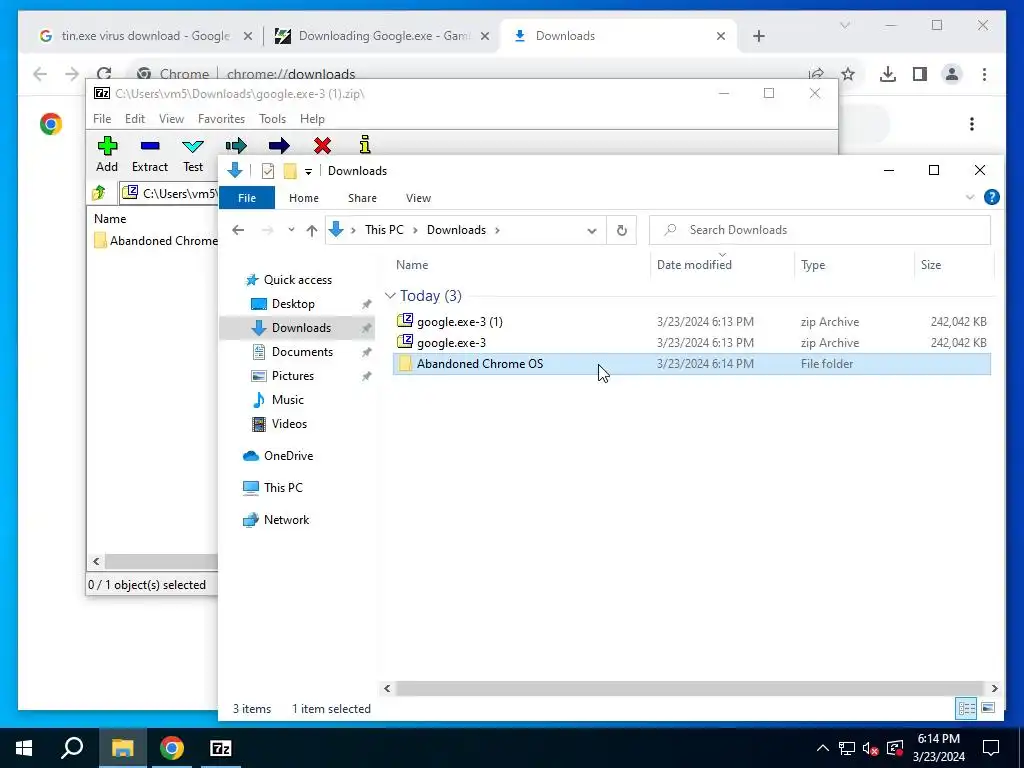Switch to the Explorer View ribbon tab
The width and height of the screenshot is (1024, 768).
pos(418,198)
